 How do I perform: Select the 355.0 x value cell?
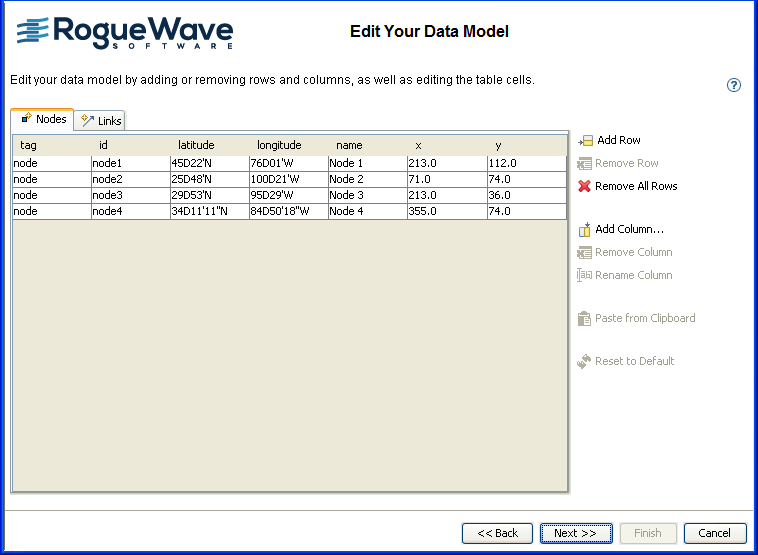[446, 211]
